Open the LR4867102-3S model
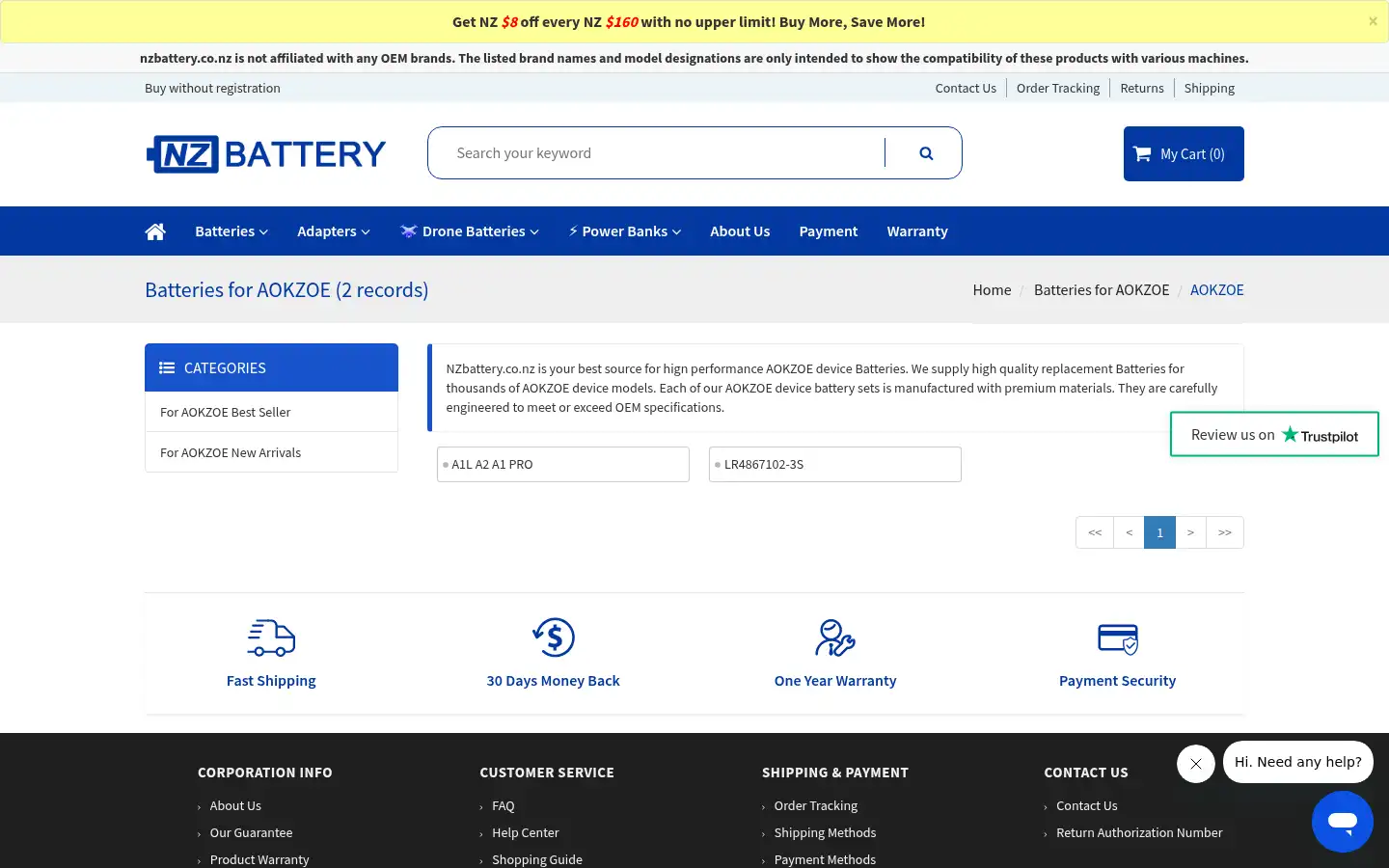Screen dimensions: 1389x868 click(835, 464)
